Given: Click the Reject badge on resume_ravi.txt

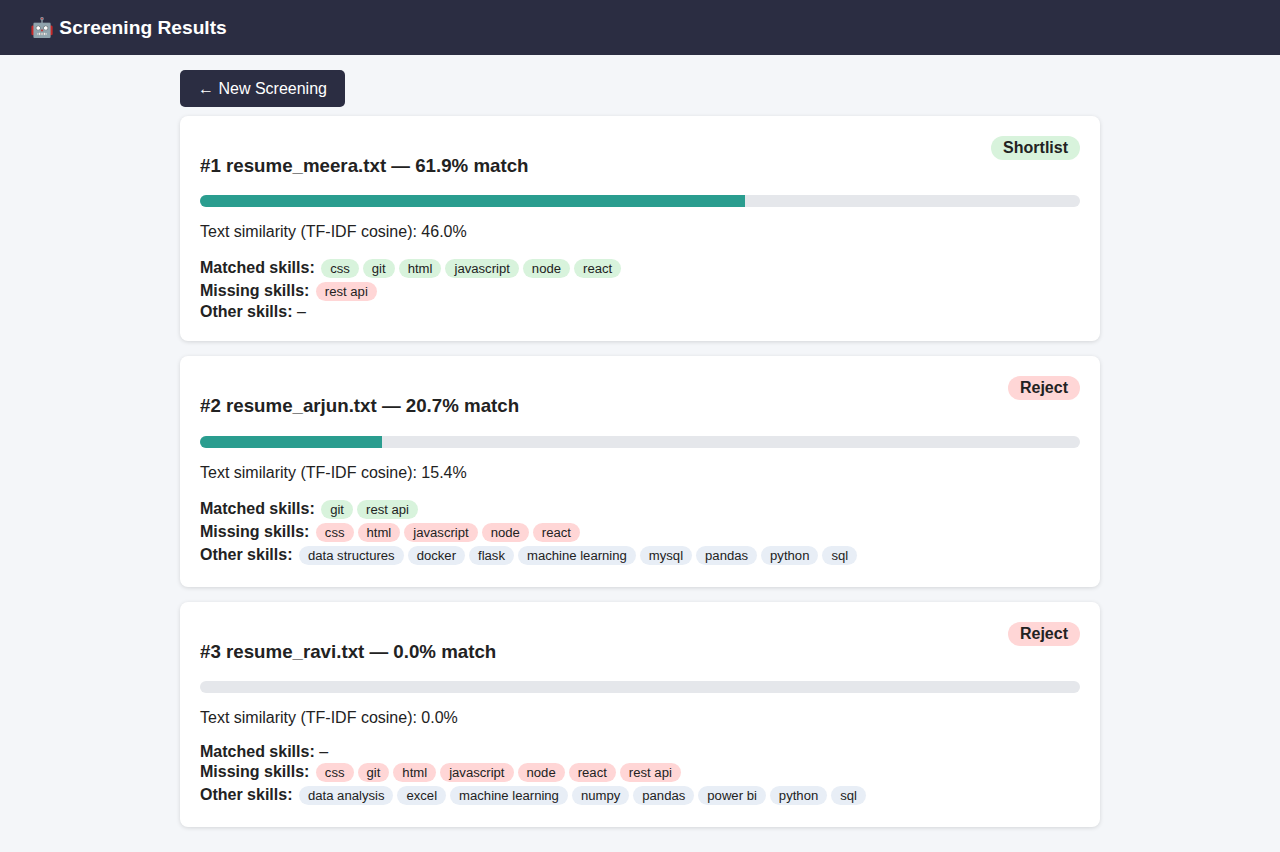Looking at the screenshot, I should pyautogui.click(x=1044, y=634).
